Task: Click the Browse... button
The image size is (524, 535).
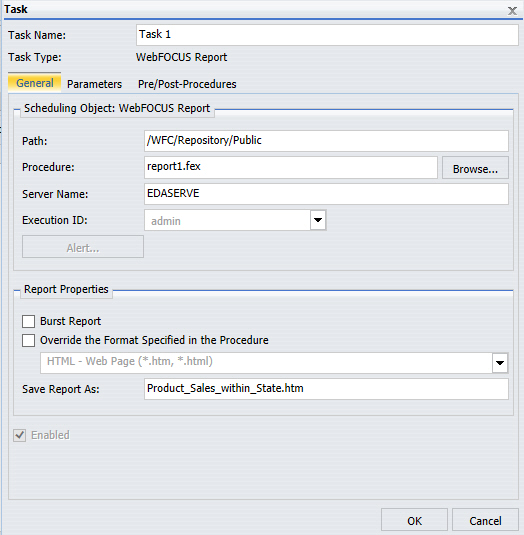Action: [x=475, y=168]
